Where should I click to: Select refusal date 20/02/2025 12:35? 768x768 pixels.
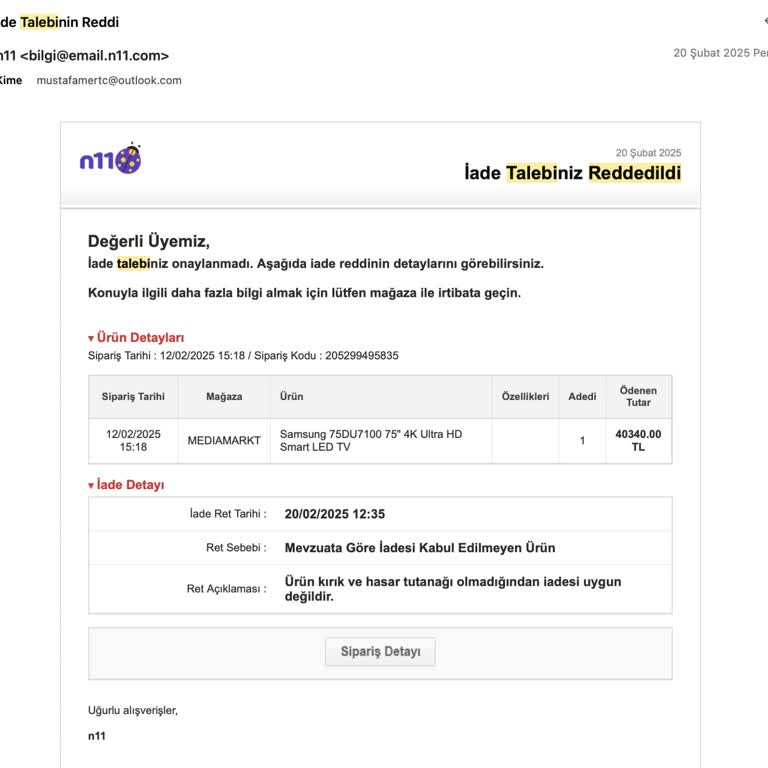[x=335, y=514]
